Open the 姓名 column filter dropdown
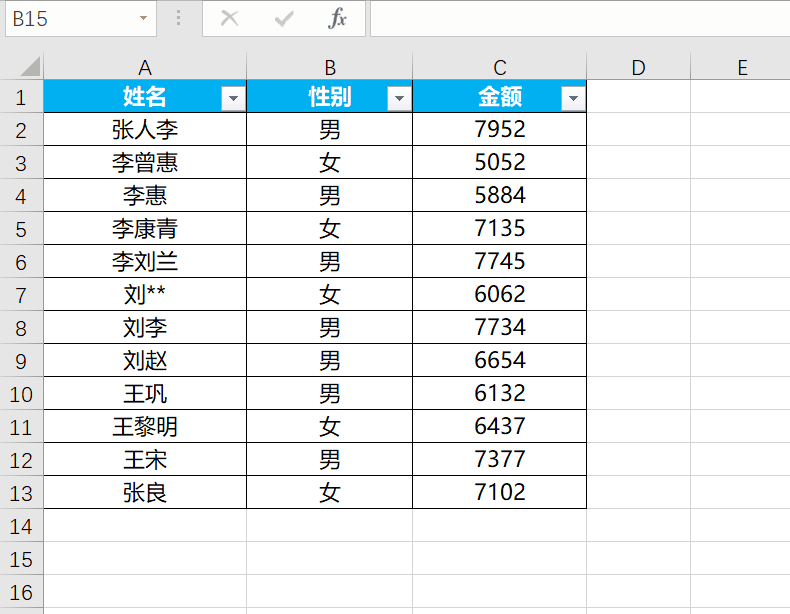The height and width of the screenshot is (614, 790). pos(233,98)
